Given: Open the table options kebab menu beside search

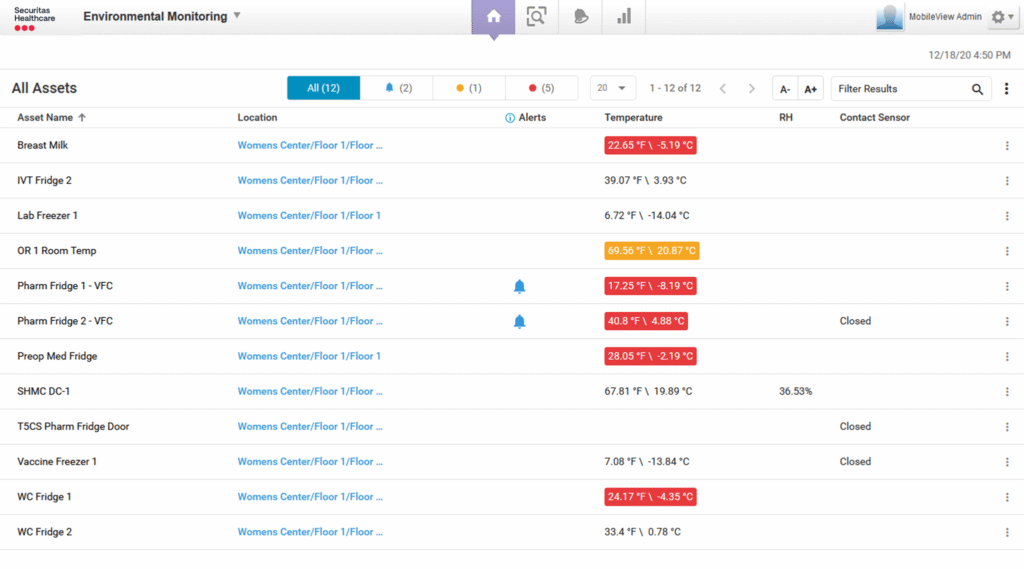Looking at the screenshot, I should tap(1006, 89).
